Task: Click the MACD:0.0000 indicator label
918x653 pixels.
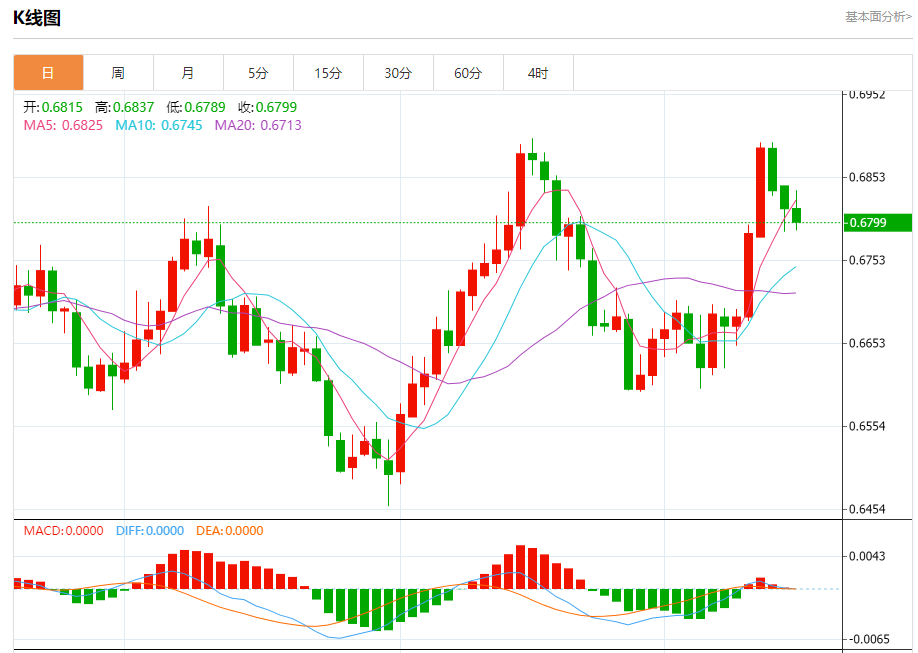Action: pos(63,531)
